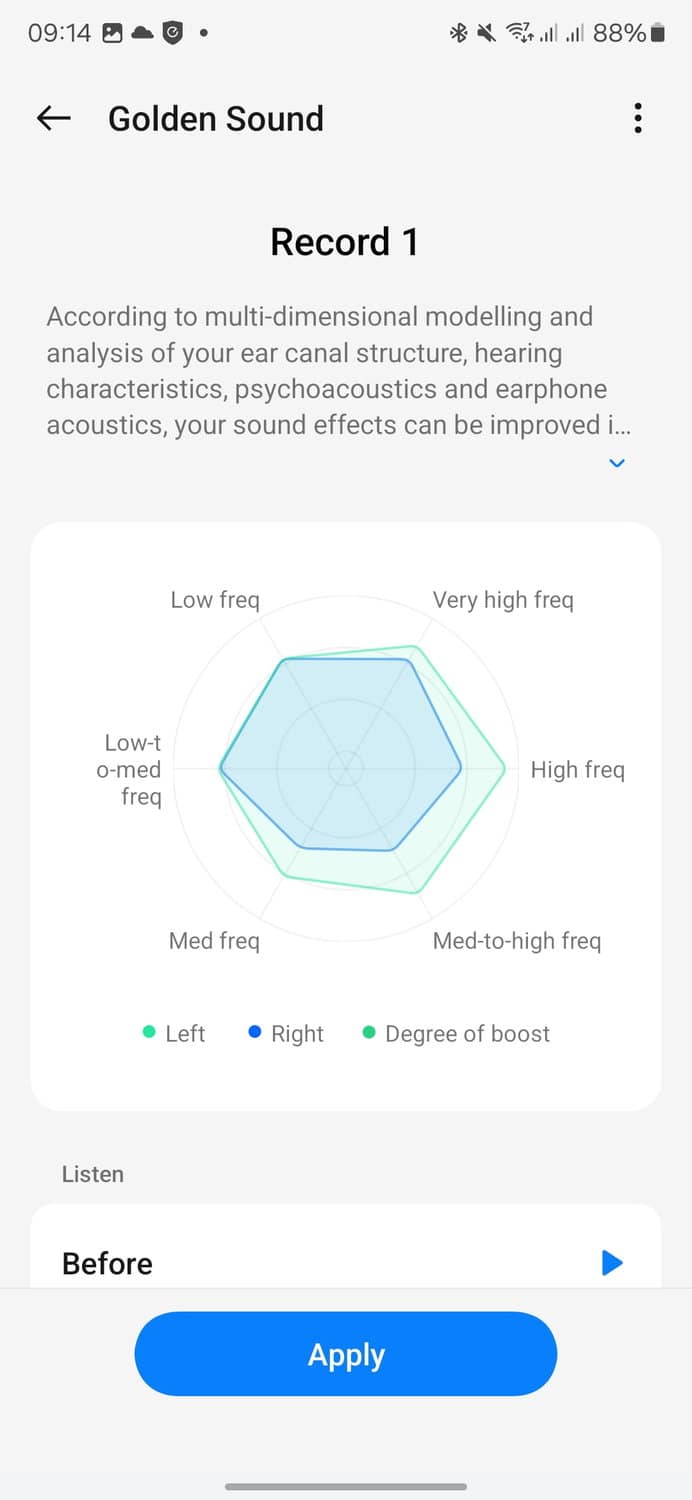Tap the battery status icon

[657, 33]
